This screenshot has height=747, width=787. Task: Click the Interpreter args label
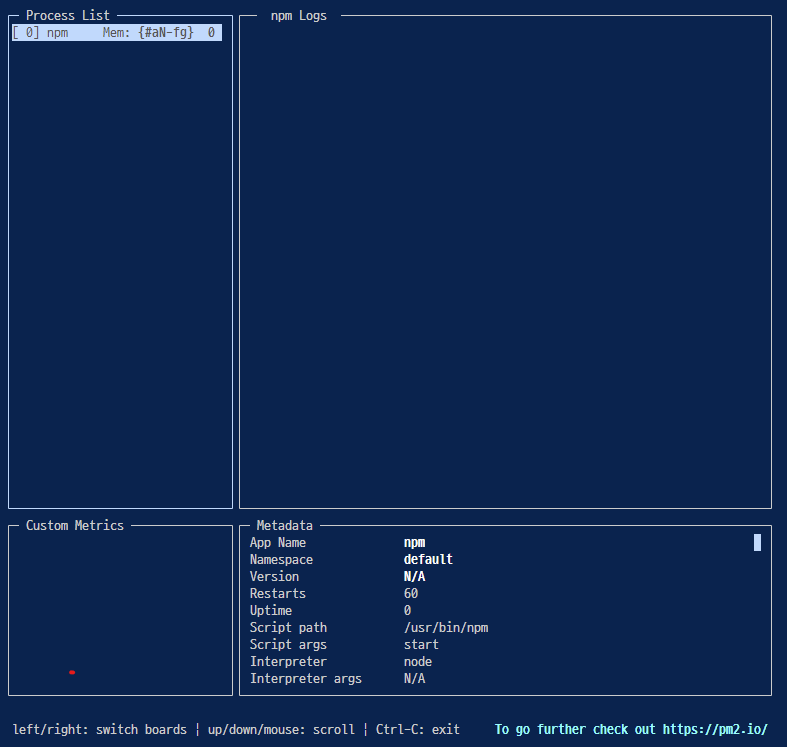[x=306, y=679]
